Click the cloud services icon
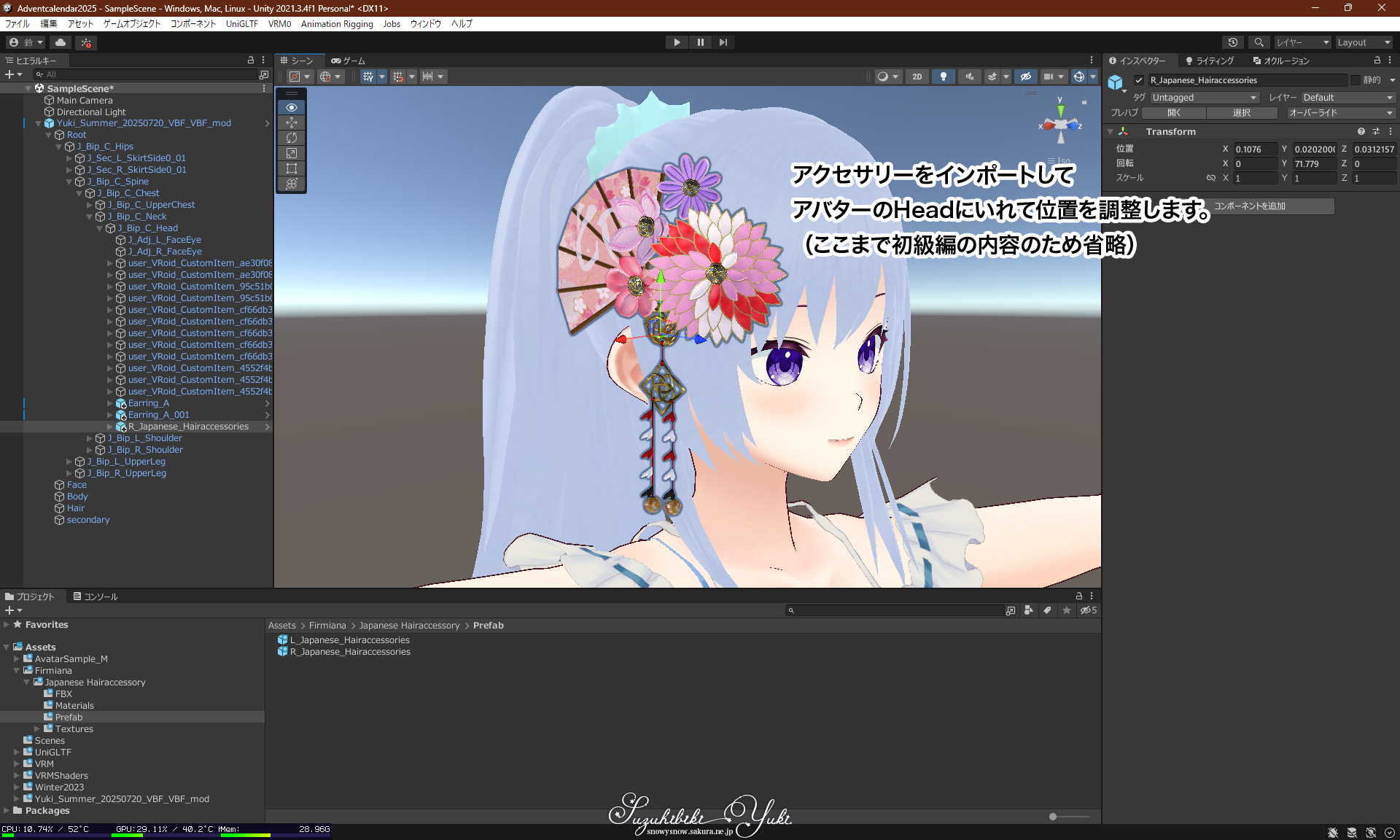 click(x=61, y=42)
